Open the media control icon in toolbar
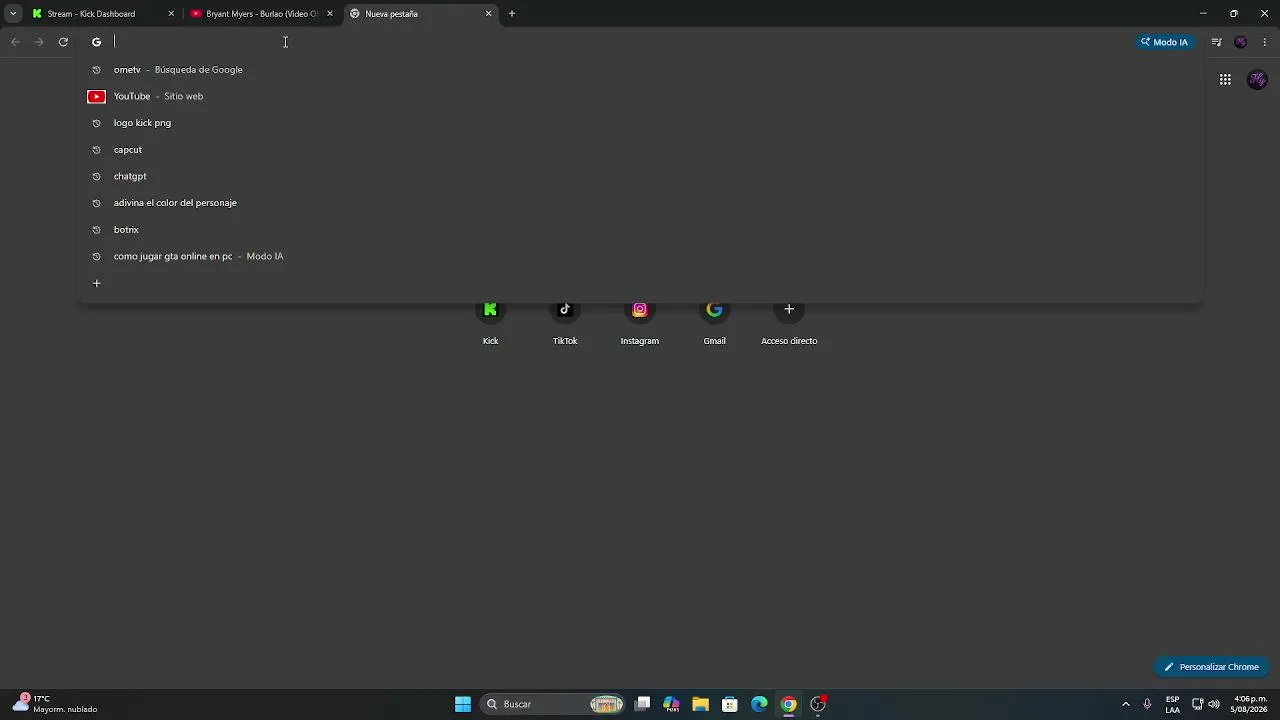Viewport: 1280px width, 720px height. tap(1216, 42)
